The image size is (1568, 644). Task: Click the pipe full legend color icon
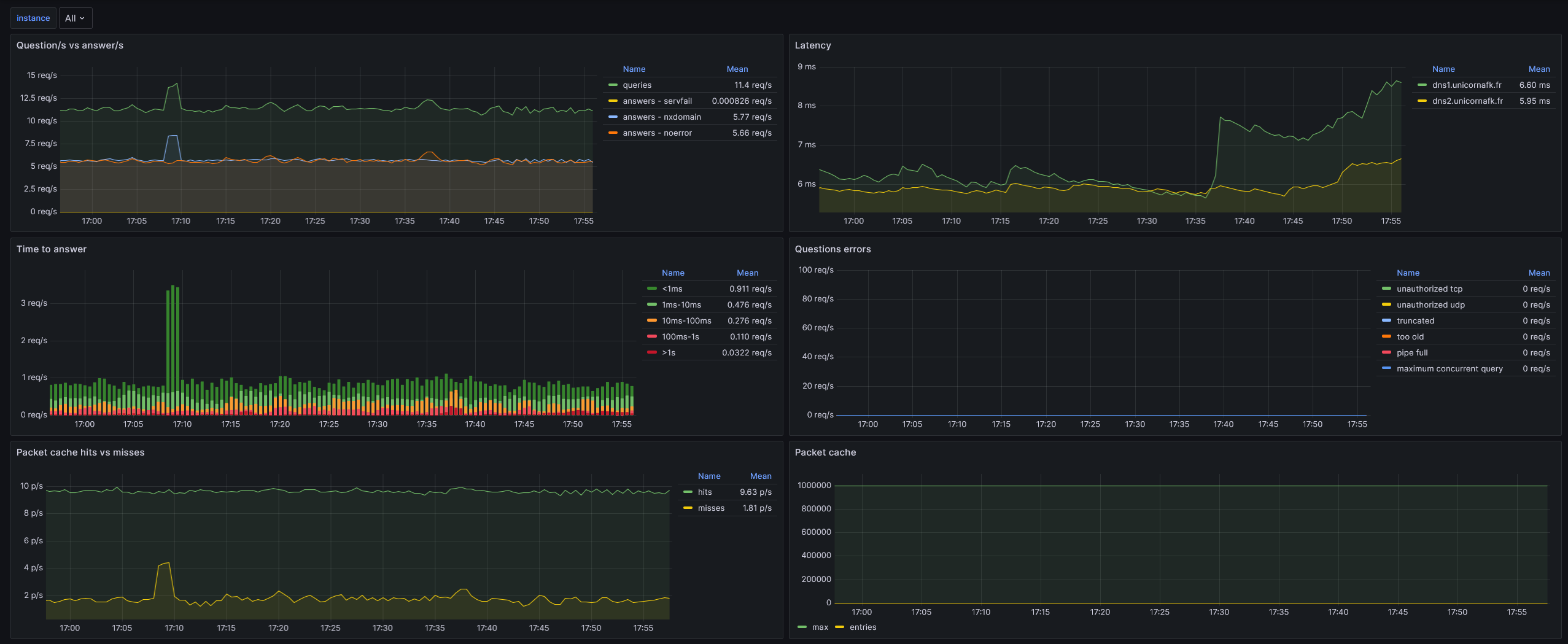pos(1386,353)
